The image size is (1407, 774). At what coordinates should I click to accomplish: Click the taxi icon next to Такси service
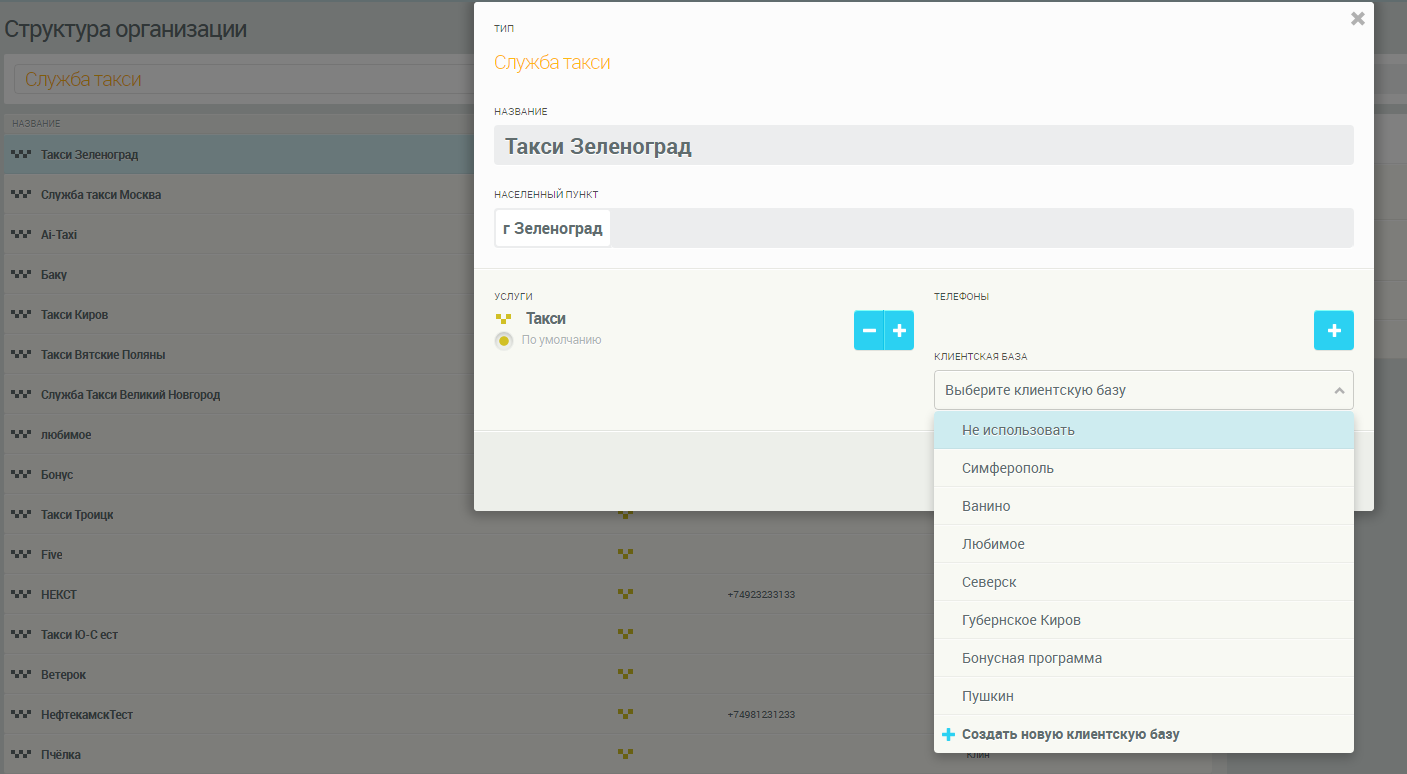pos(504,319)
